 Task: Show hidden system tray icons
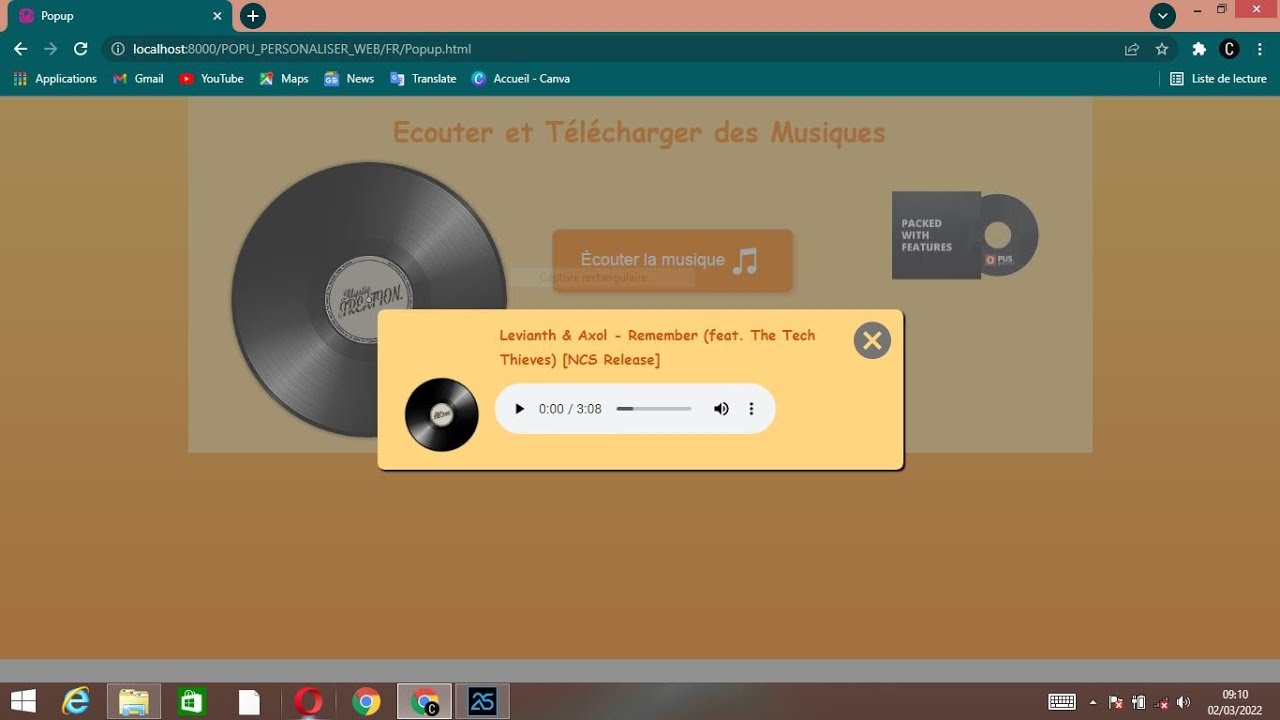coord(1092,702)
